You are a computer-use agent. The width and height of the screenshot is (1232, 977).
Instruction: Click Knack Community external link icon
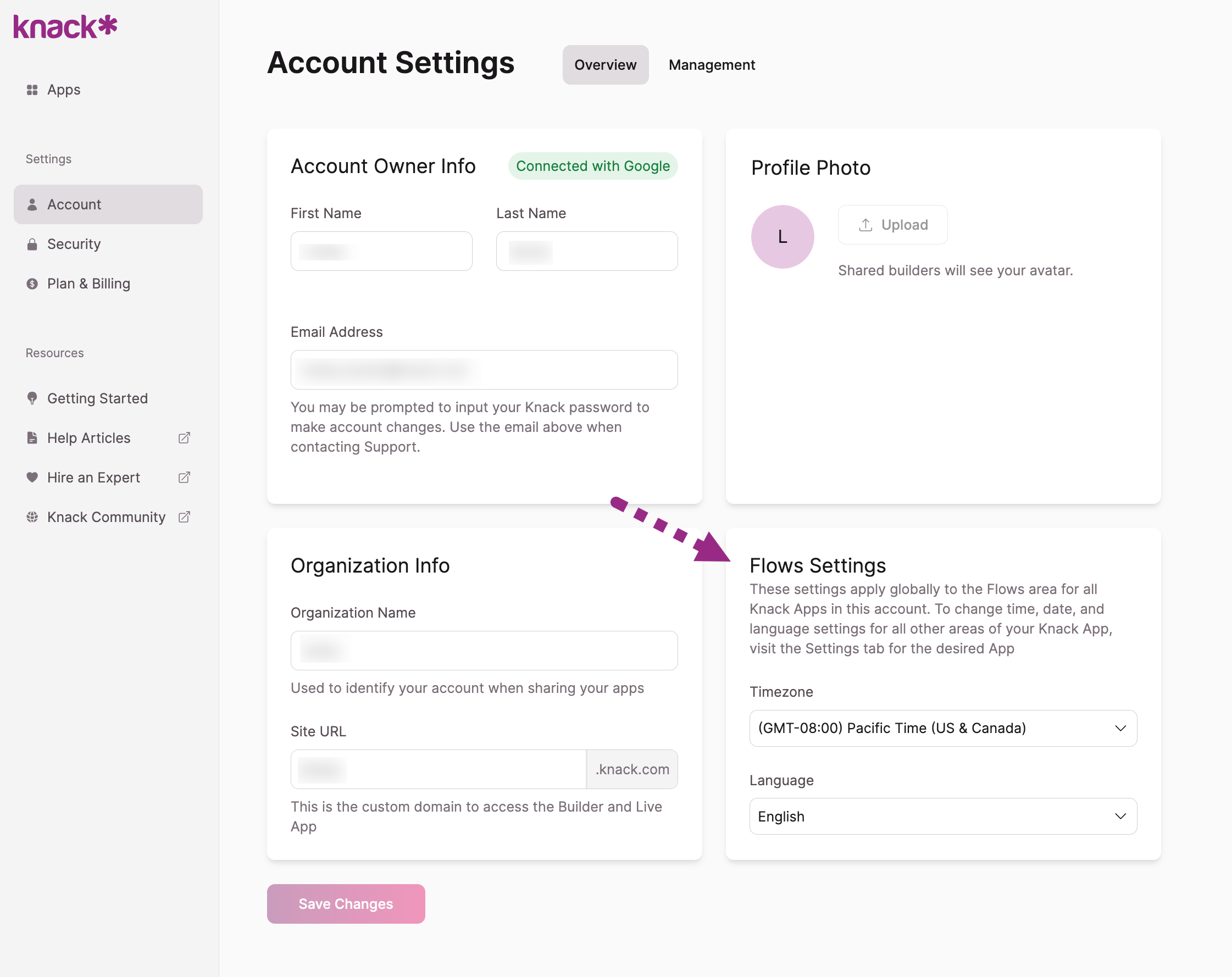[x=184, y=517]
